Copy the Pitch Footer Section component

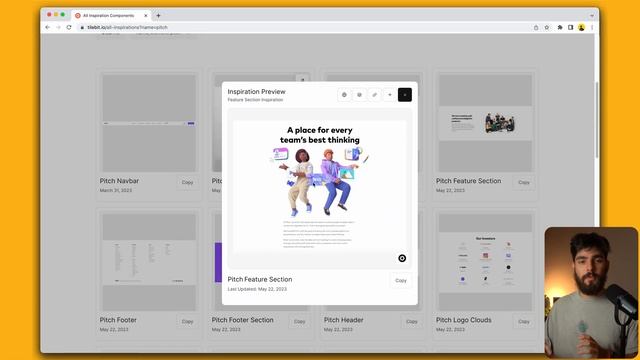point(300,322)
